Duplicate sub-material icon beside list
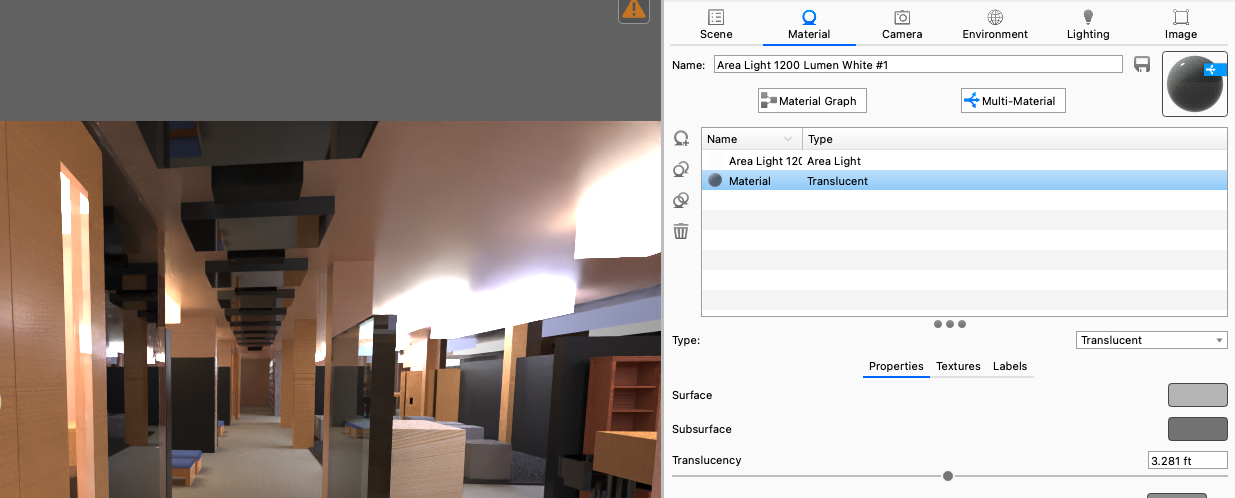Viewport: 1235px width, 498px height. point(681,170)
